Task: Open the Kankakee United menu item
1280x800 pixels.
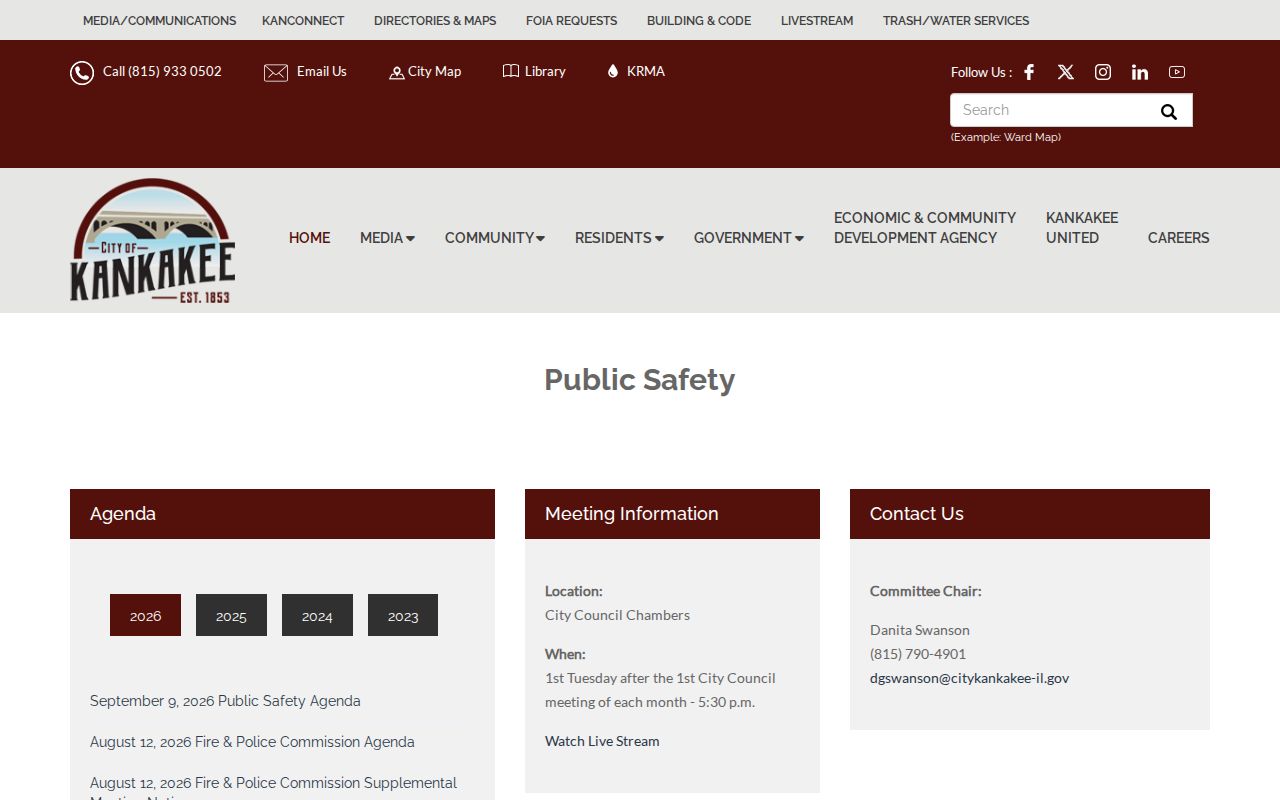Action: coord(1082,228)
